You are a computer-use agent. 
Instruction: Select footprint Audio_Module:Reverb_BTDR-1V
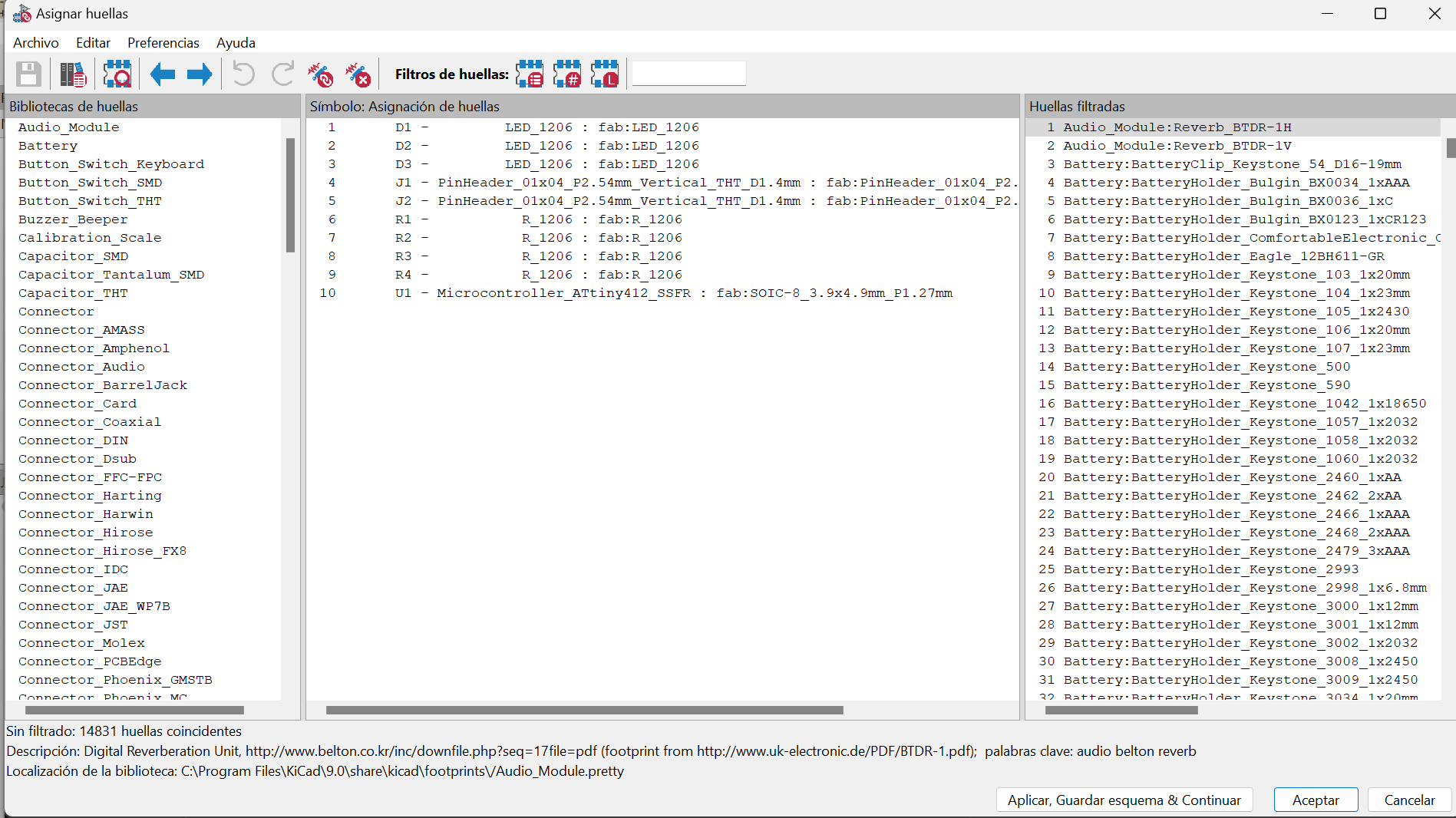click(x=1233, y=146)
